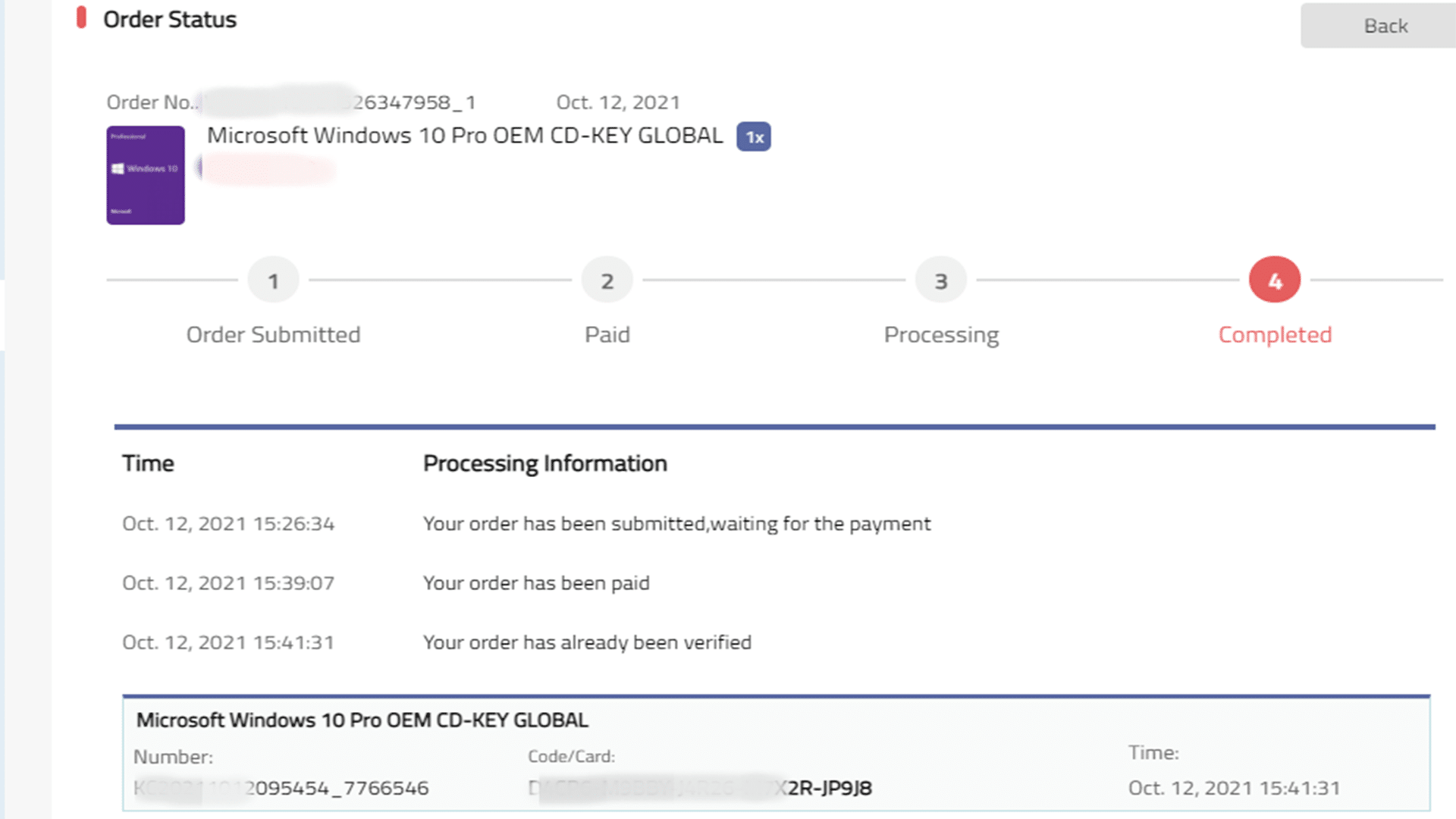Click the Time column header
Viewport: 1456px width, 819px height.
coord(148,463)
